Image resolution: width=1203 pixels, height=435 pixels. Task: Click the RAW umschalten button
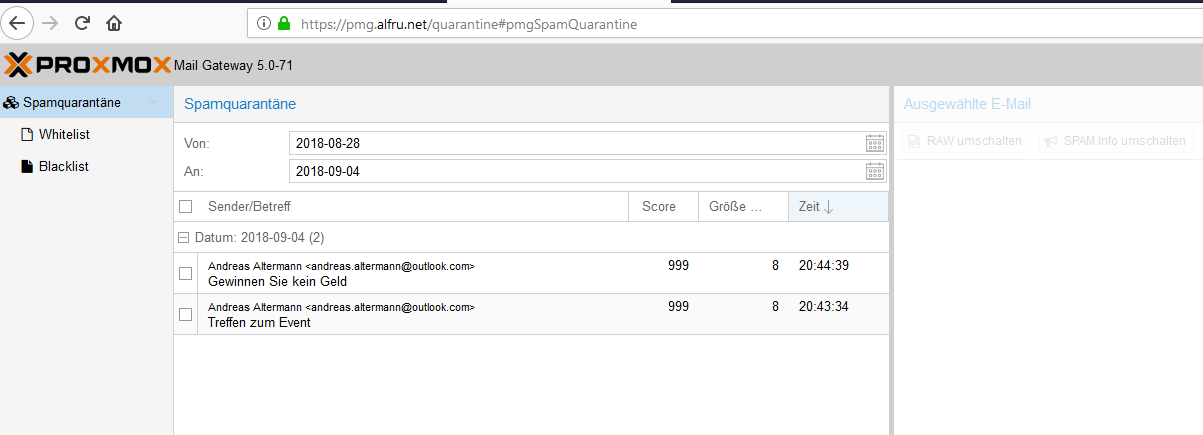(964, 141)
